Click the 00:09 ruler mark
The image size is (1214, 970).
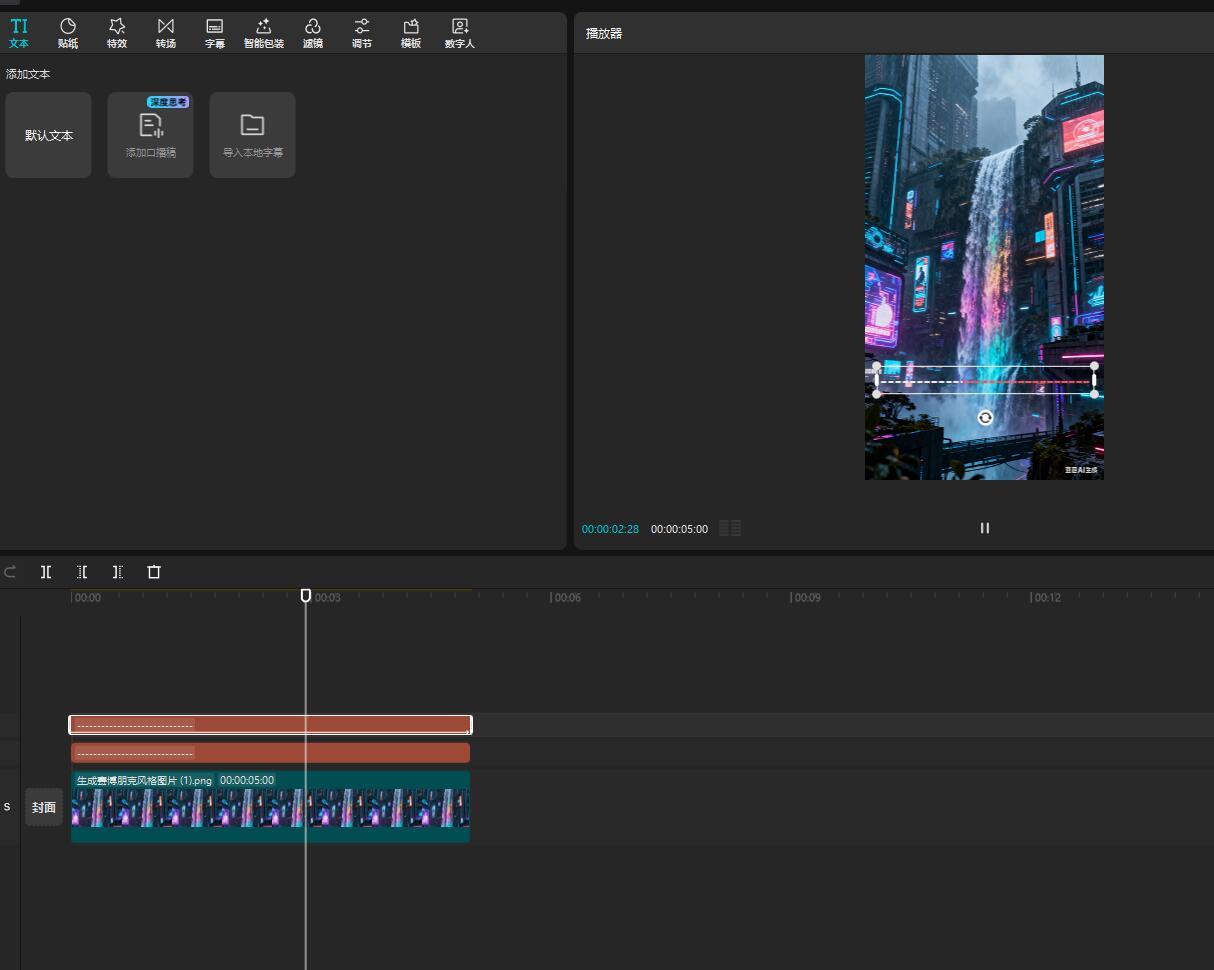807,598
